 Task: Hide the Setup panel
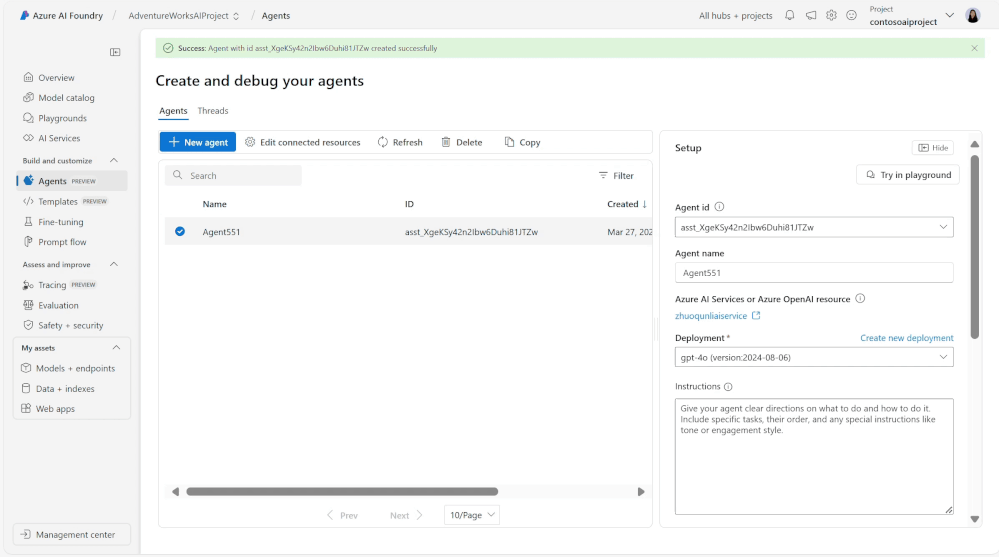click(x=933, y=148)
